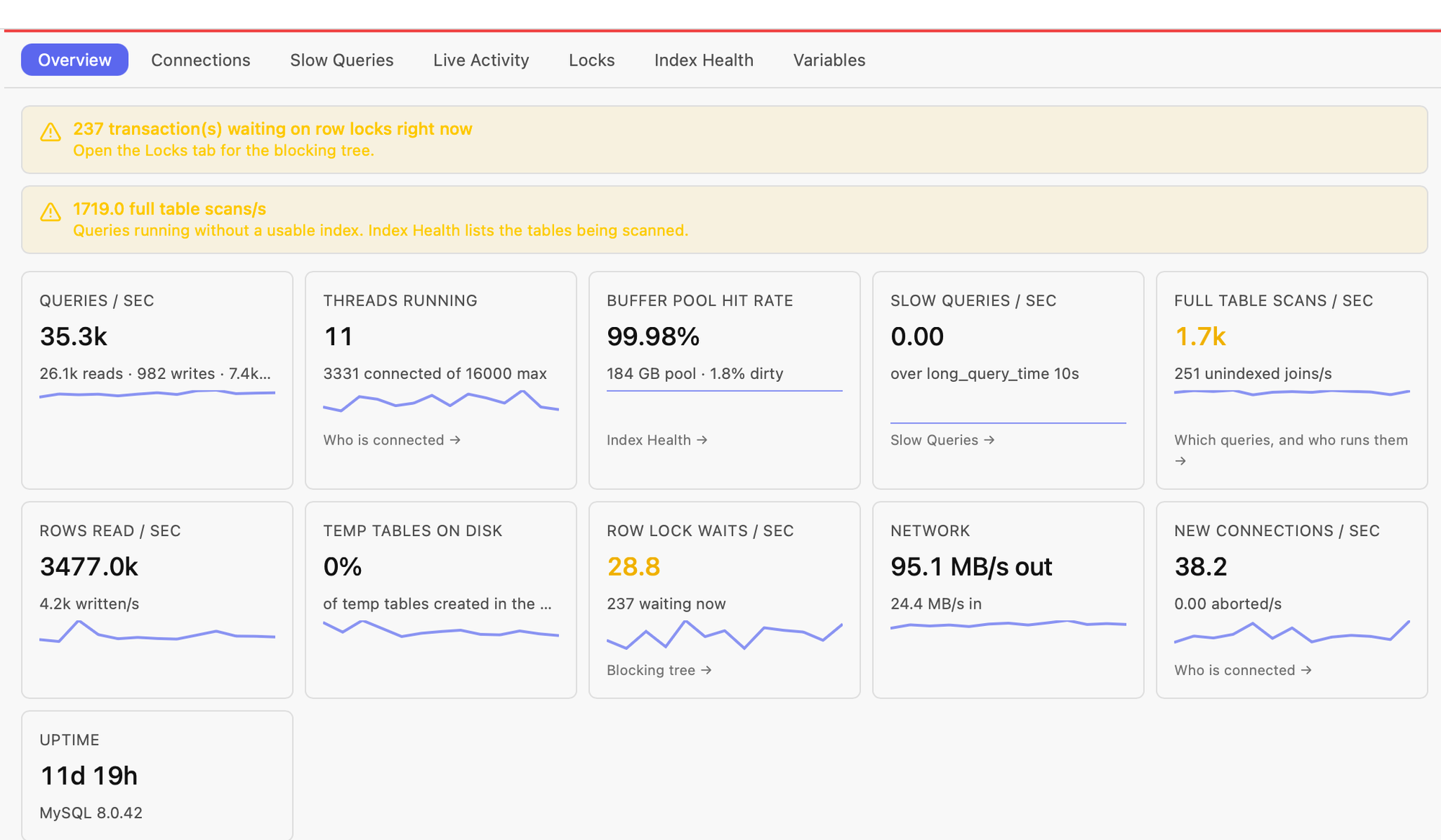Click 'Open the Locks tab for the blocking tree.' text
This screenshot has height=840, width=1441.
(x=223, y=151)
